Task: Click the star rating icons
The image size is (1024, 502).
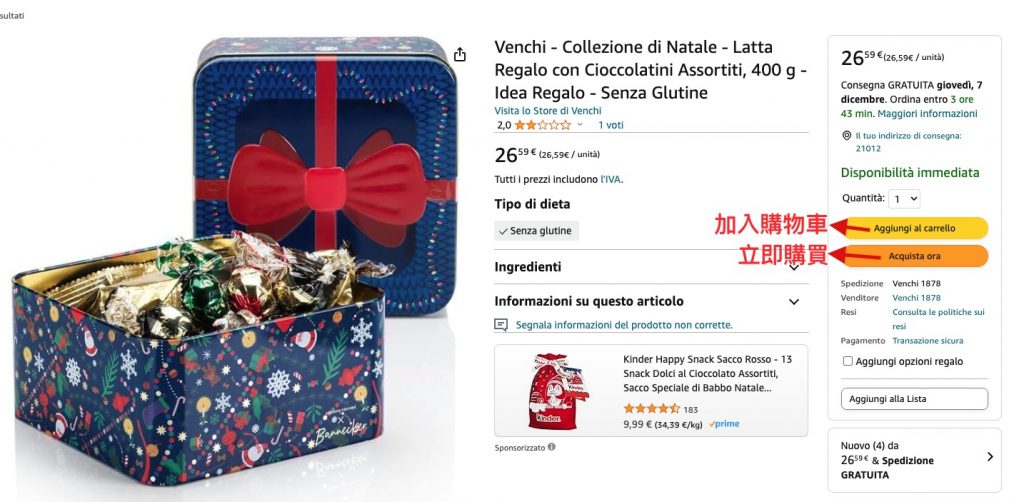Action: pos(542,125)
